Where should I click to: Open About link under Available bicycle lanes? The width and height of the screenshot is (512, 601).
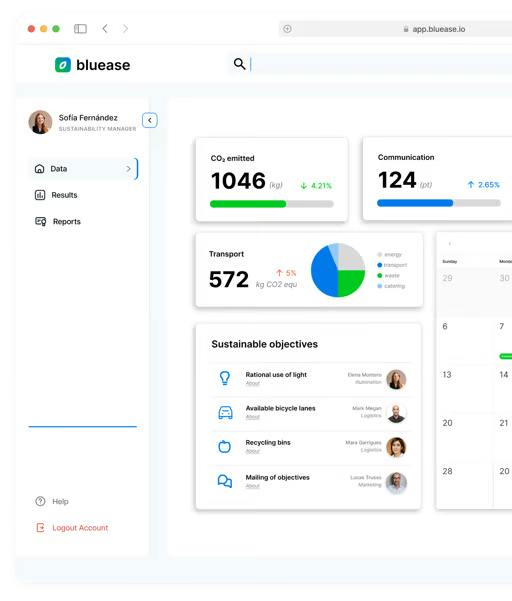253,417
